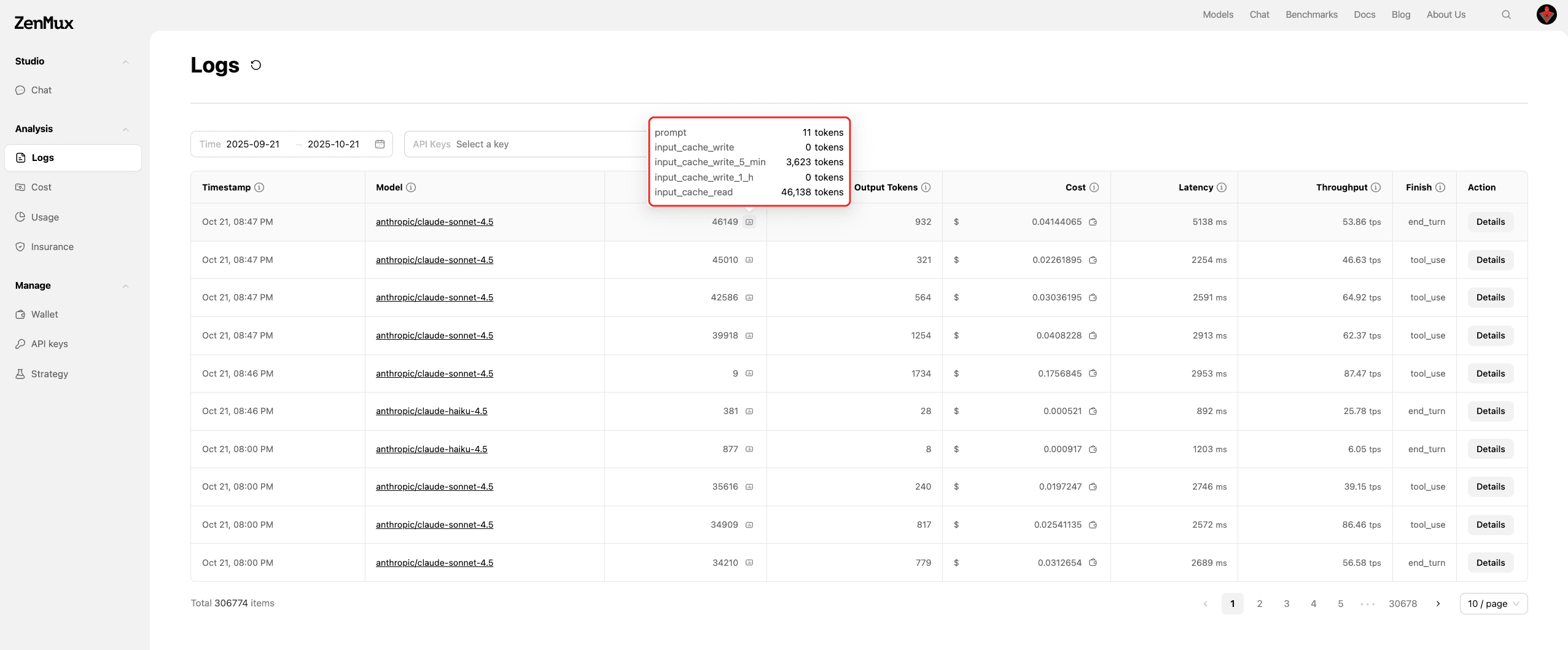Click the refresh icon next to Logs
Image resolution: width=1568 pixels, height=650 pixels.
click(x=256, y=65)
